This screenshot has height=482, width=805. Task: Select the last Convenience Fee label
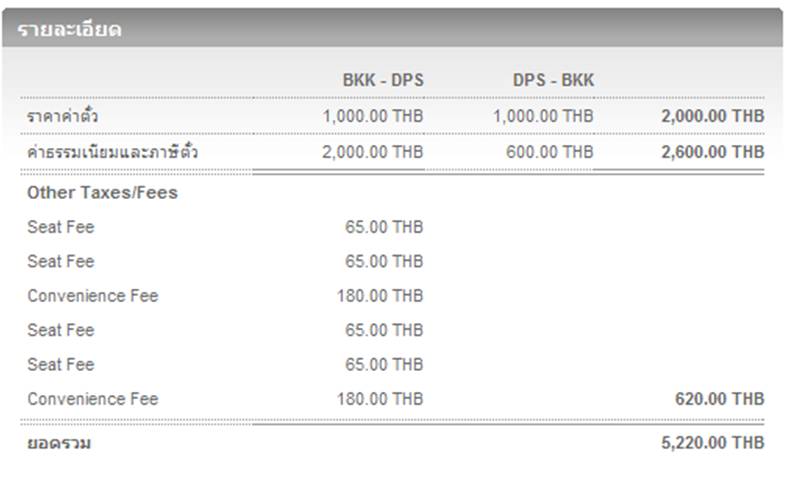(x=93, y=399)
